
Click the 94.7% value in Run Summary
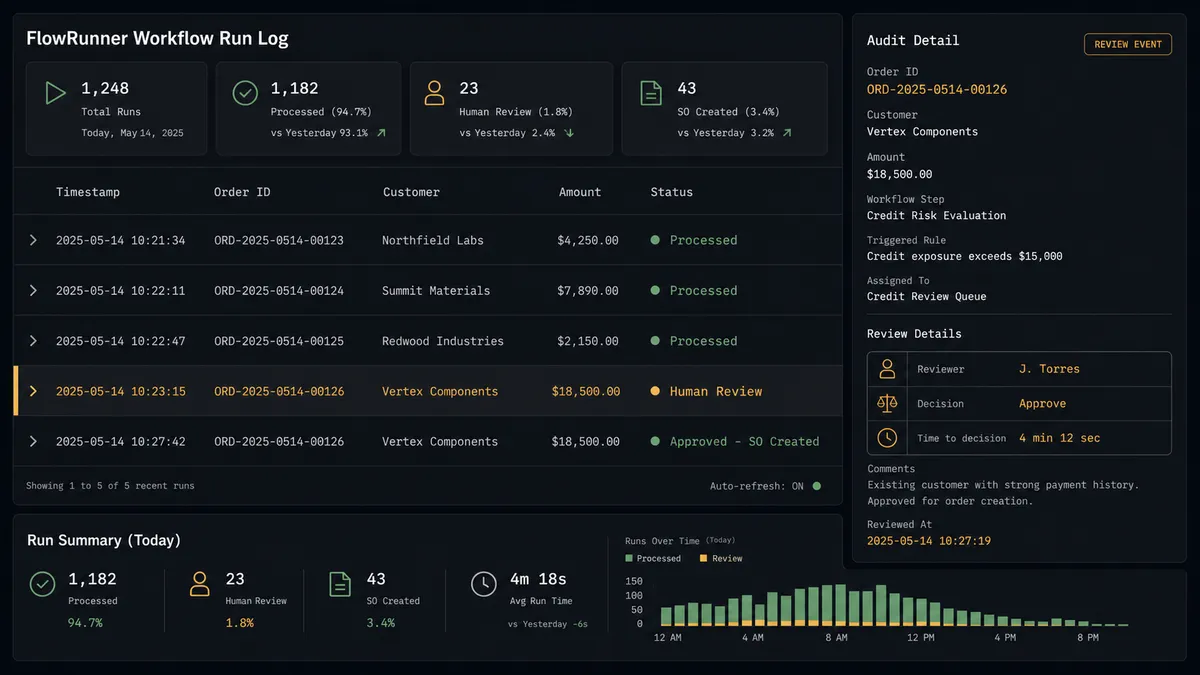85,622
